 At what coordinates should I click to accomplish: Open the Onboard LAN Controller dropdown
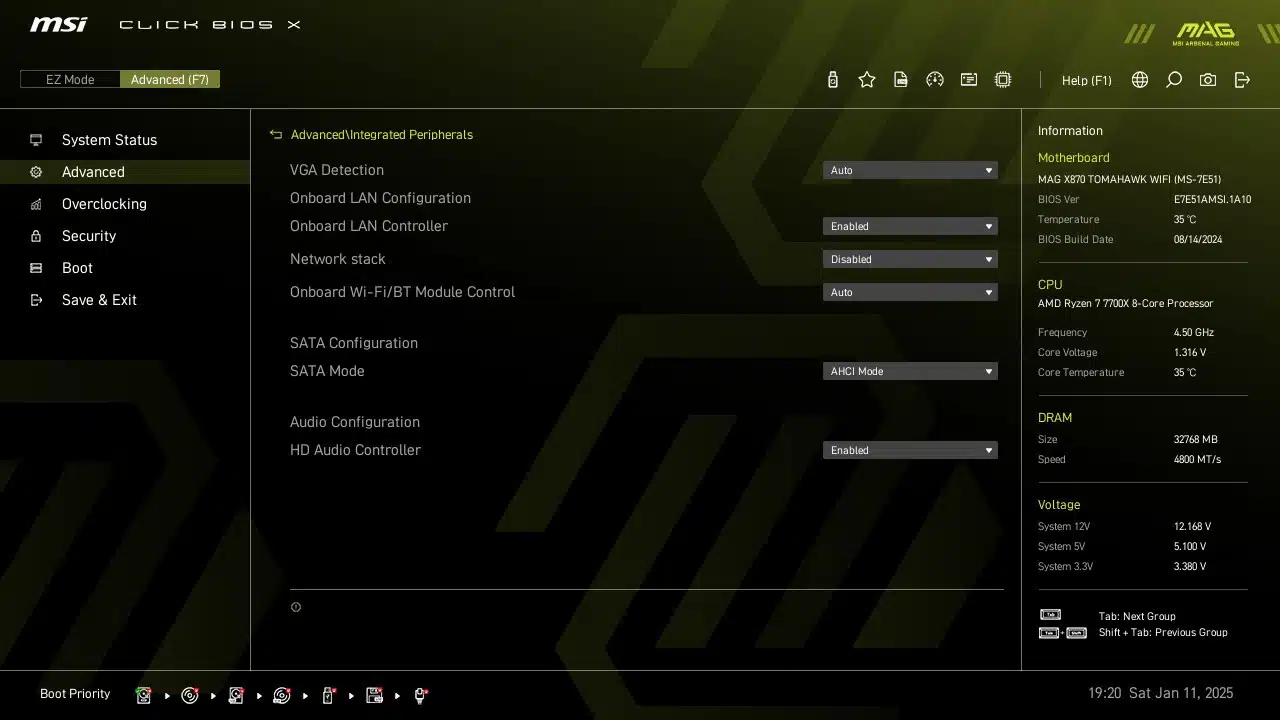[910, 226]
